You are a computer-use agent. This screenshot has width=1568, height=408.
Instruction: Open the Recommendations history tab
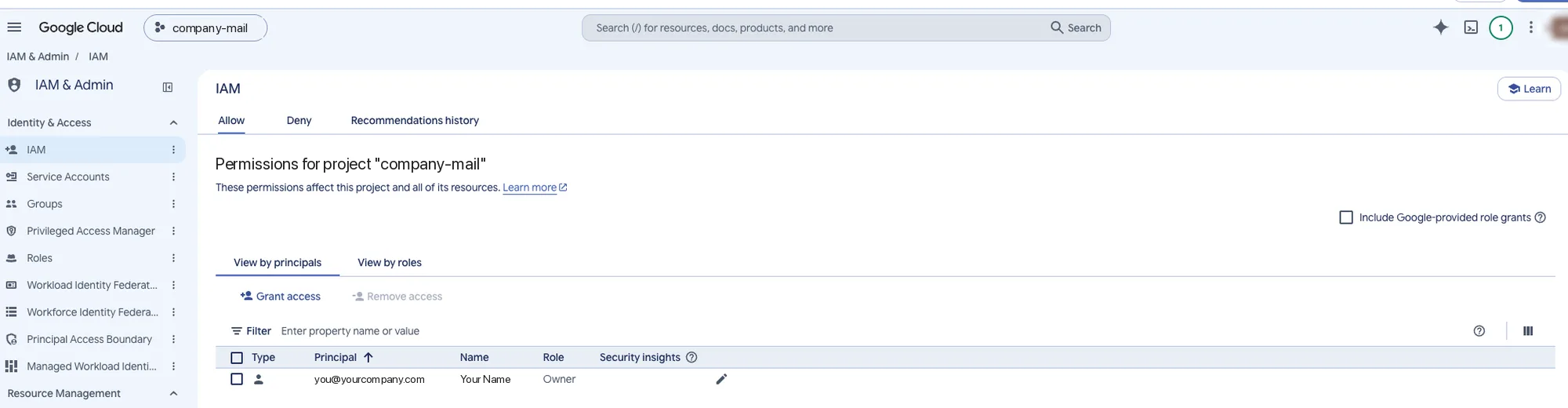[415, 120]
